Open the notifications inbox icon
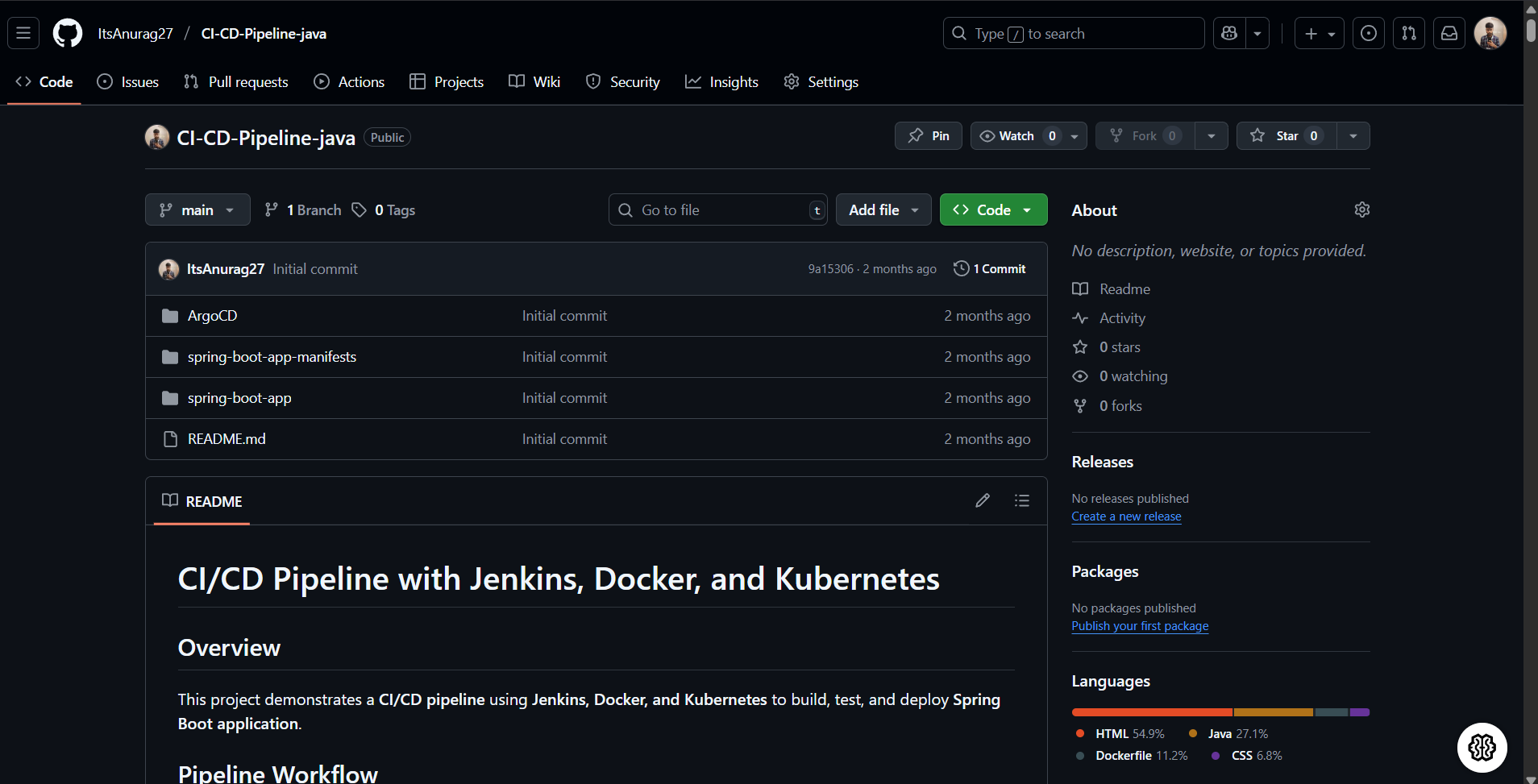The image size is (1538, 784). point(1449,34)
